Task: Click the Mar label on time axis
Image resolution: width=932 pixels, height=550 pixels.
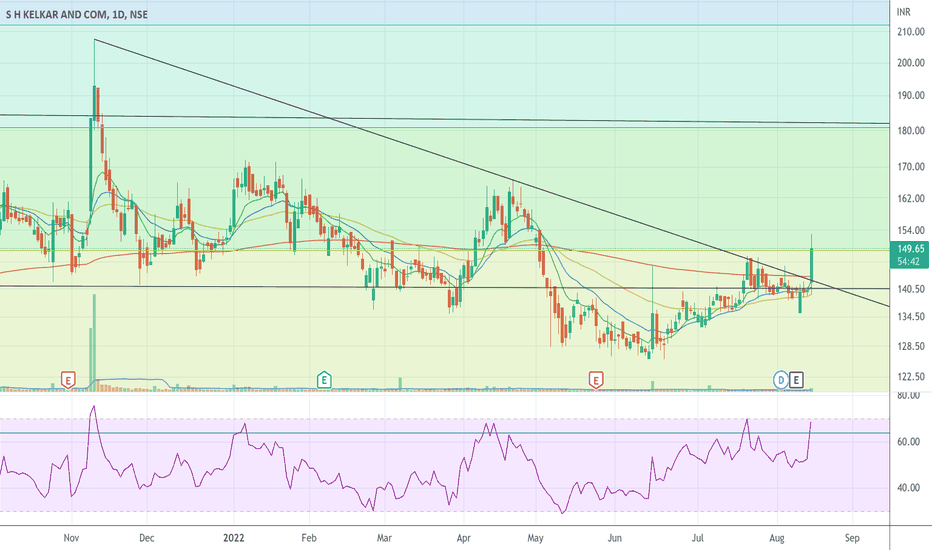Action: [x=384, y=538]
